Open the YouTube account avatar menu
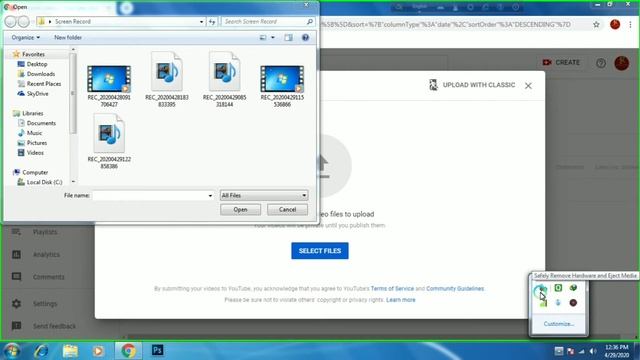 622,63
